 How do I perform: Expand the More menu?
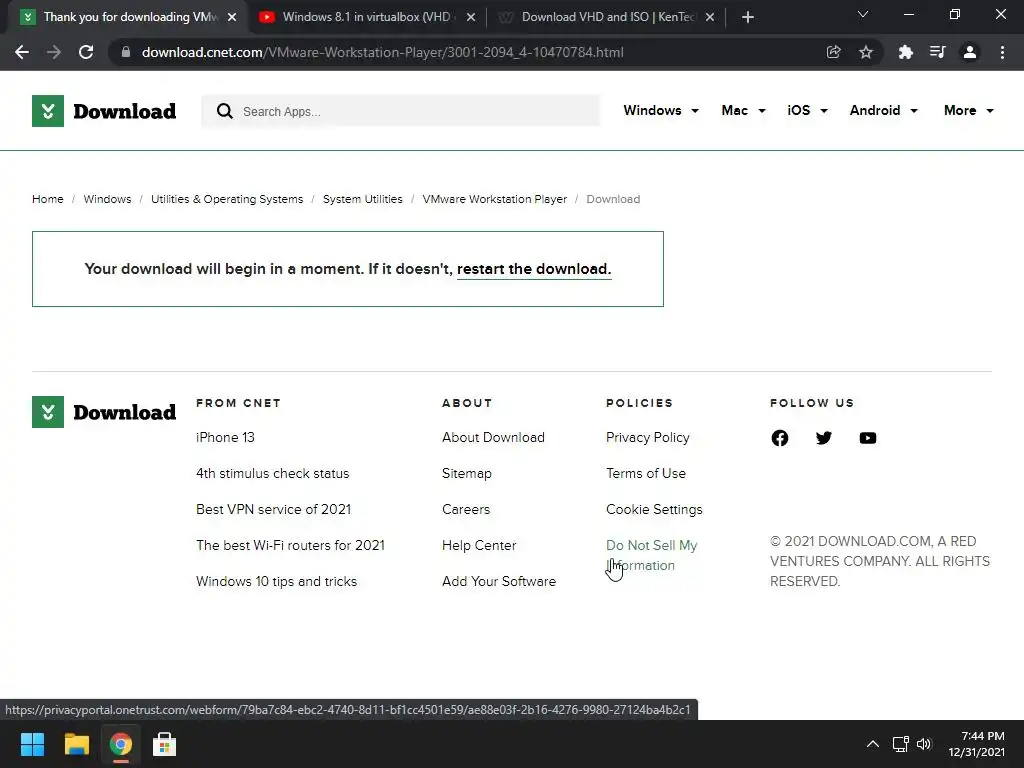(x=968, y=110)
